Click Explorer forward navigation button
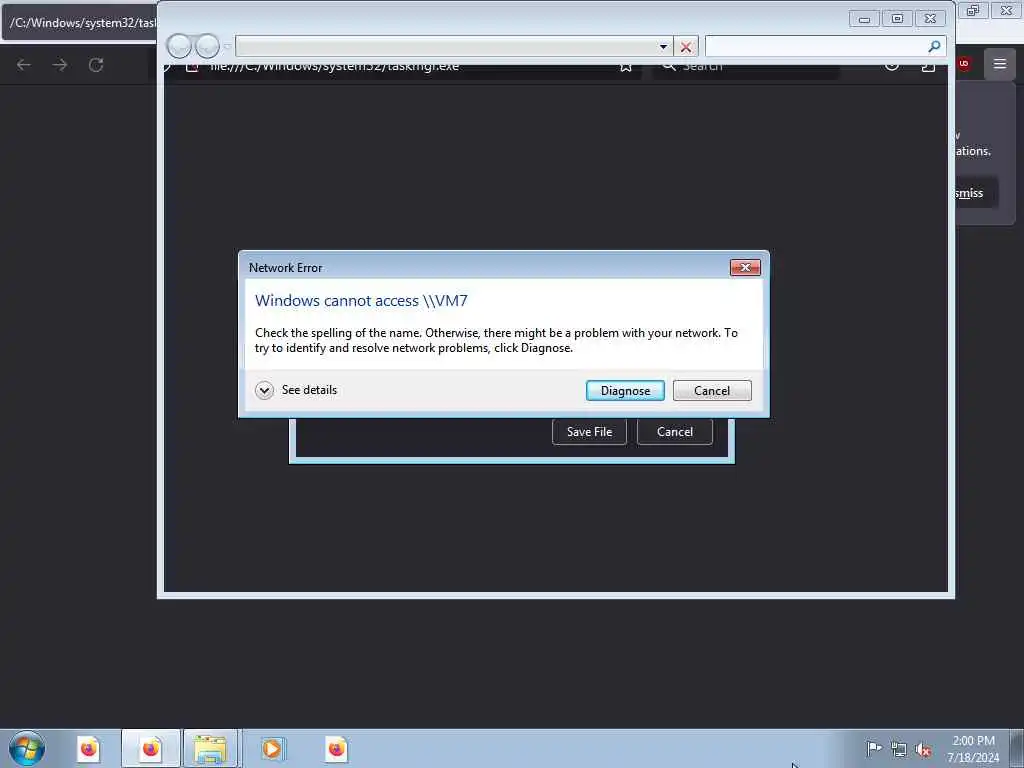 pyautogui.click(x=208, y=46)
